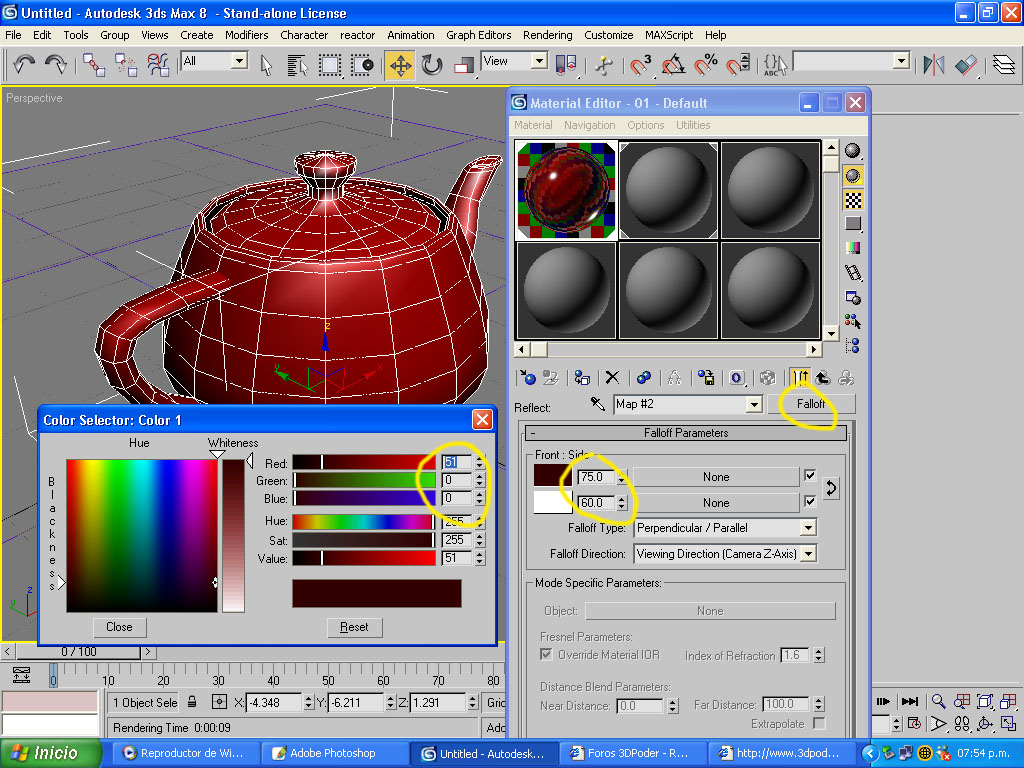
Task: Open the Falloff Direction dropdown
Action: [x=808, y=554]
